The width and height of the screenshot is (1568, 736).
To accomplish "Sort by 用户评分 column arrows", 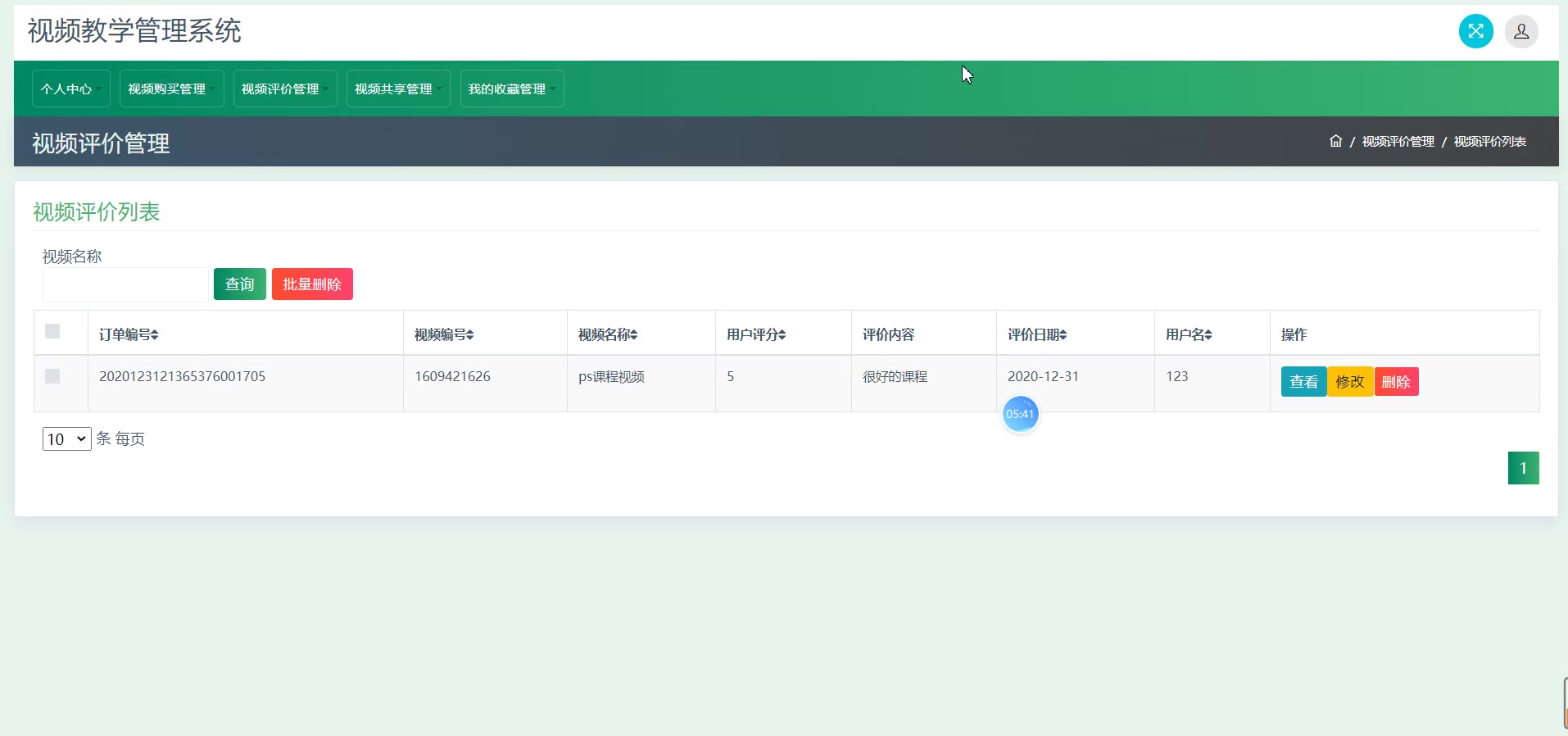I will click(782, 335).
